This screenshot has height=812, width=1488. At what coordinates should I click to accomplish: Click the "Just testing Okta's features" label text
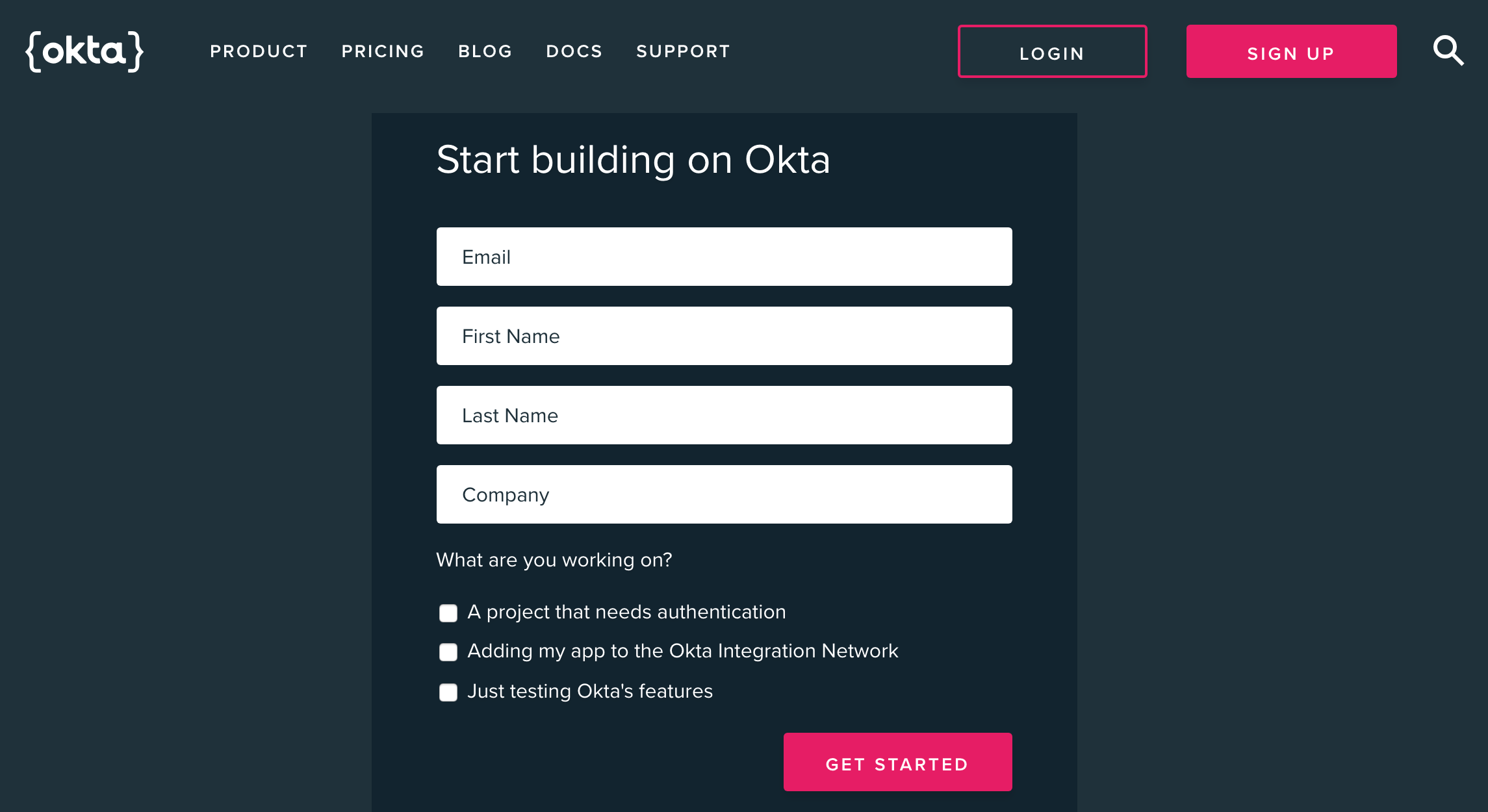click(x=589, y=691)
